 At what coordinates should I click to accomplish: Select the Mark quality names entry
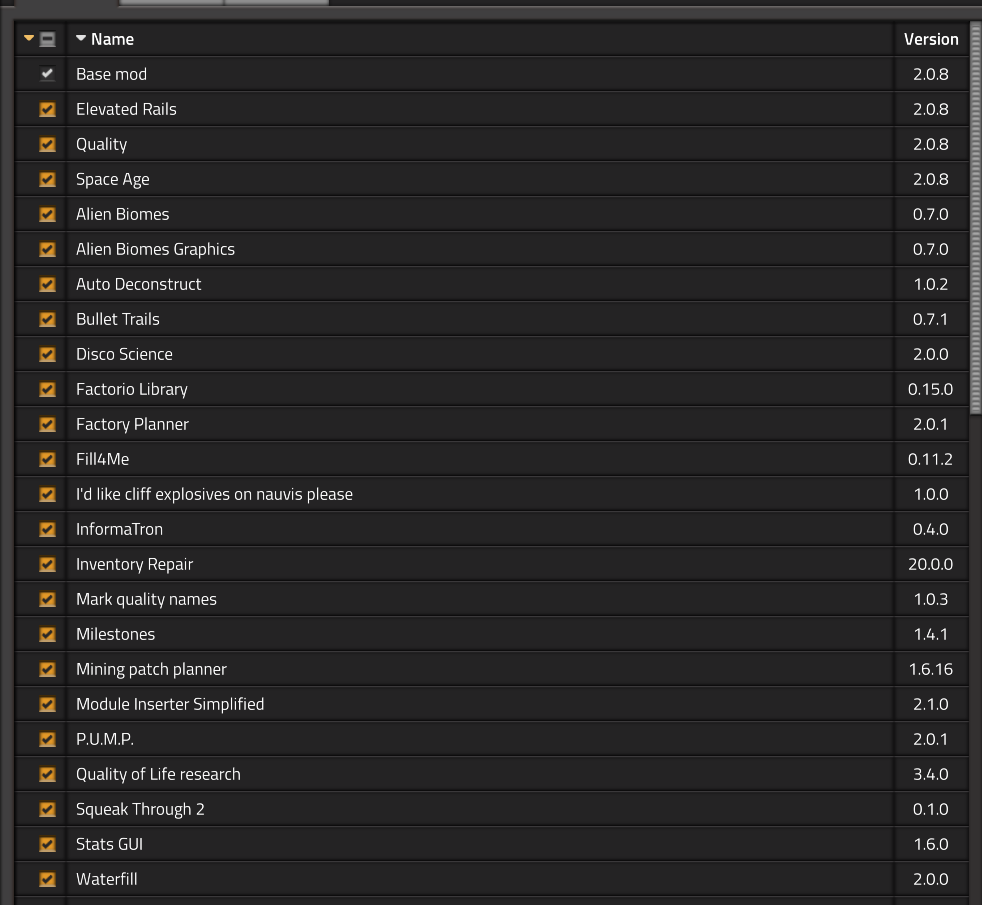[146, 599]
